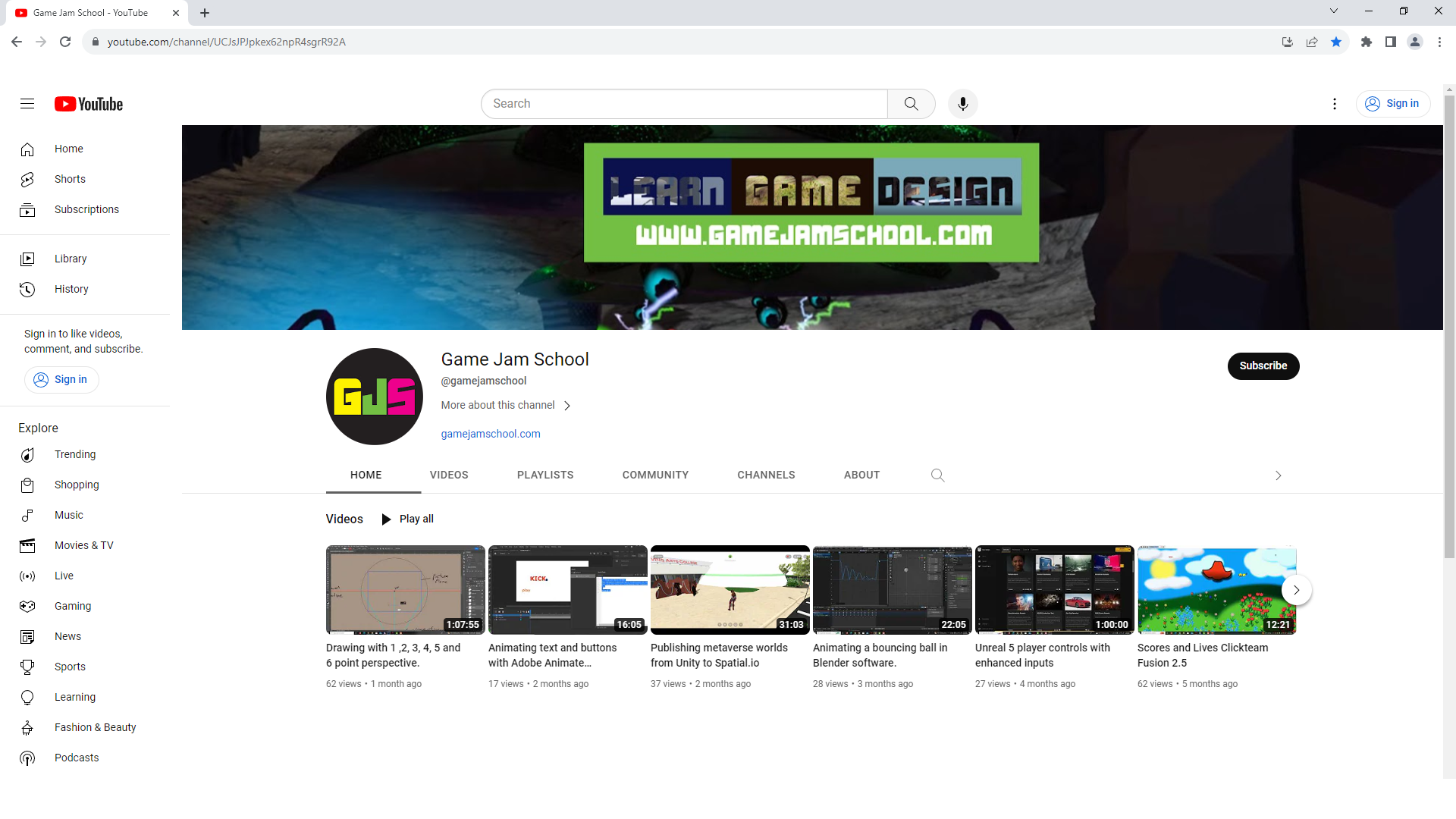Viewport: 1456px width, 819px height.
Task: Open Fashion & Beauty under Explore
Action: point(85,728)
